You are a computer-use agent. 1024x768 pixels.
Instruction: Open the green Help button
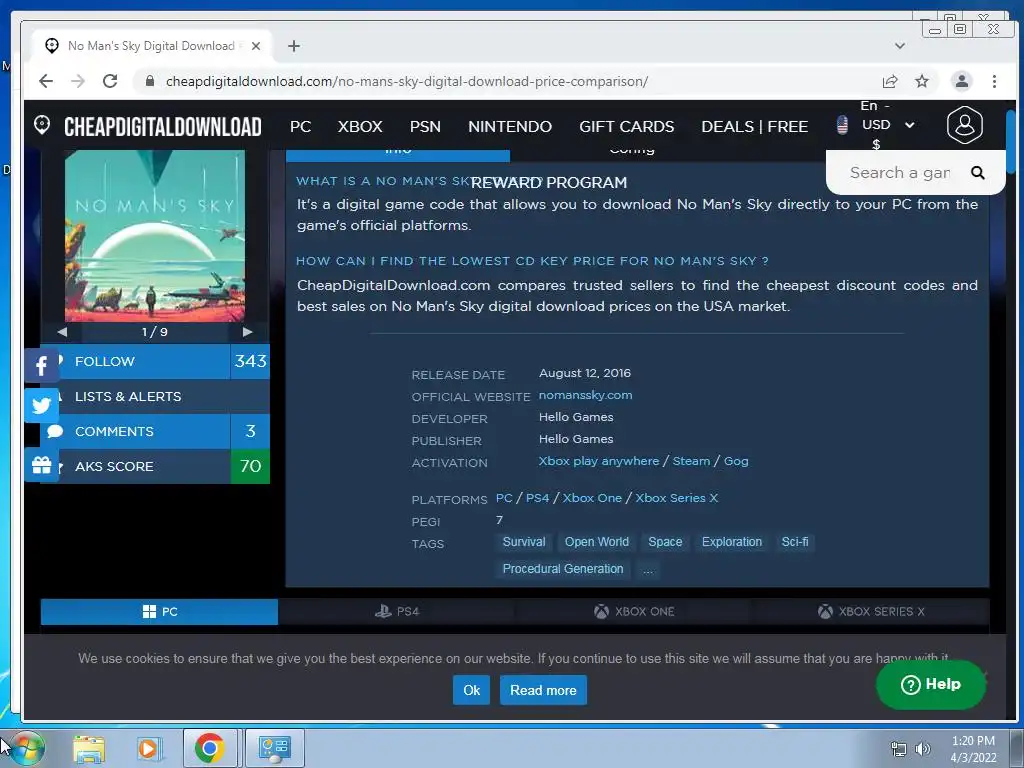click(x=931, y=684)
